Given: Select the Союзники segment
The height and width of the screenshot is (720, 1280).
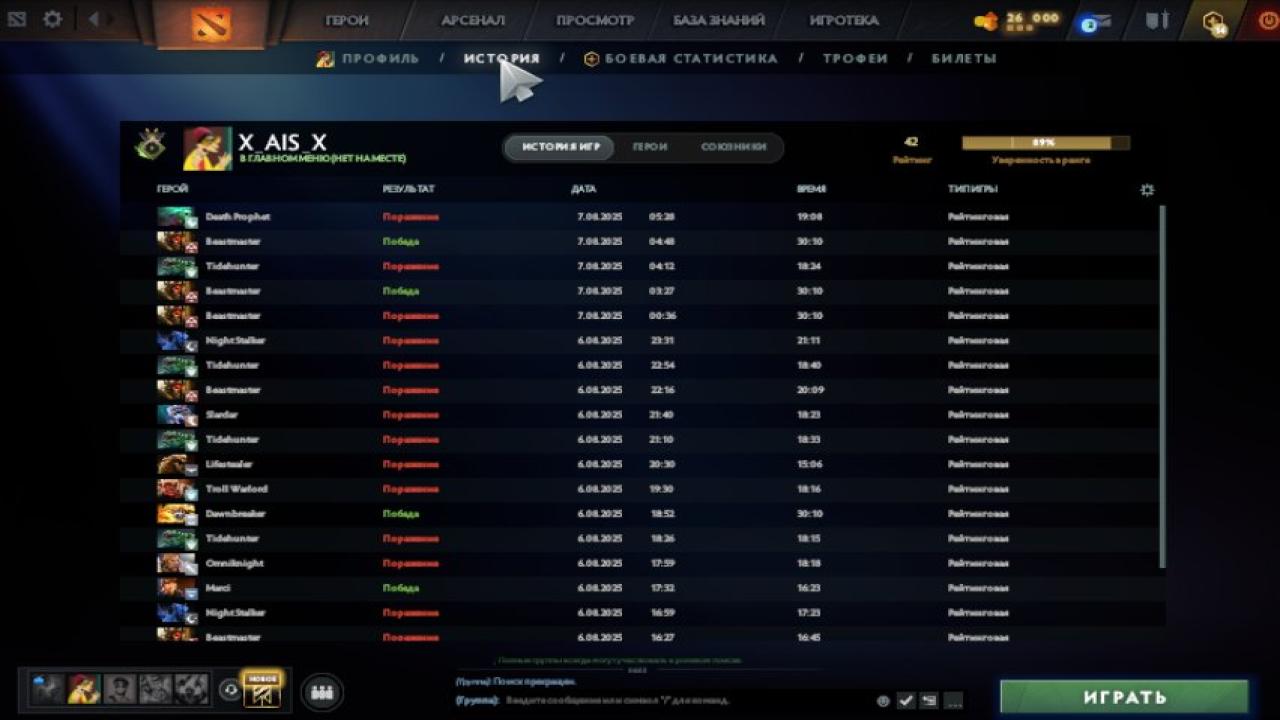Looking at the screenshot, I should [733, 147].
